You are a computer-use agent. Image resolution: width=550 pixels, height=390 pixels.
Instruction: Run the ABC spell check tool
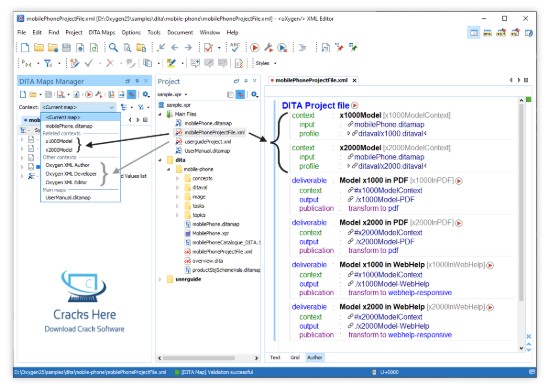(x=235, y=47)
